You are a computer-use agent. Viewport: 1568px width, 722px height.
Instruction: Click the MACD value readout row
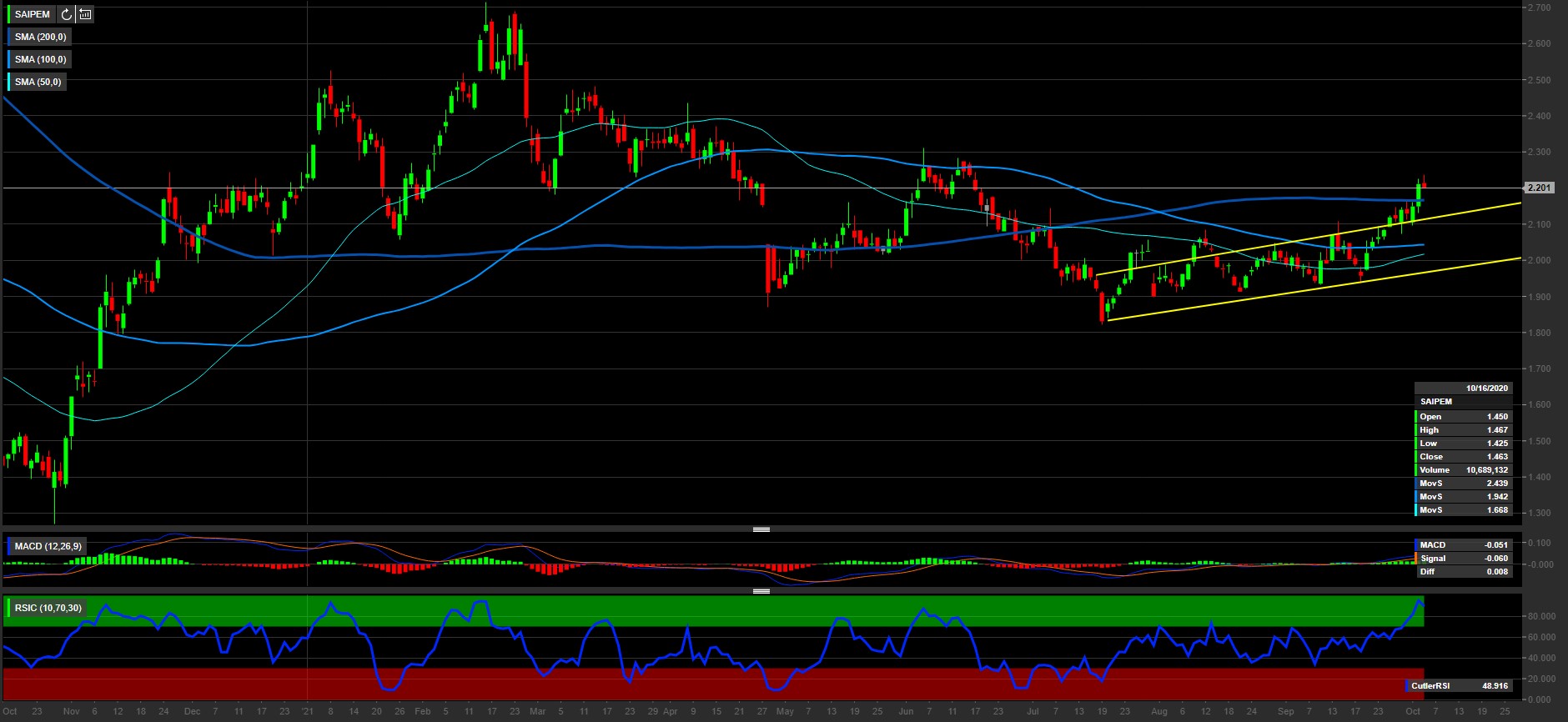tap(1463, 545)
